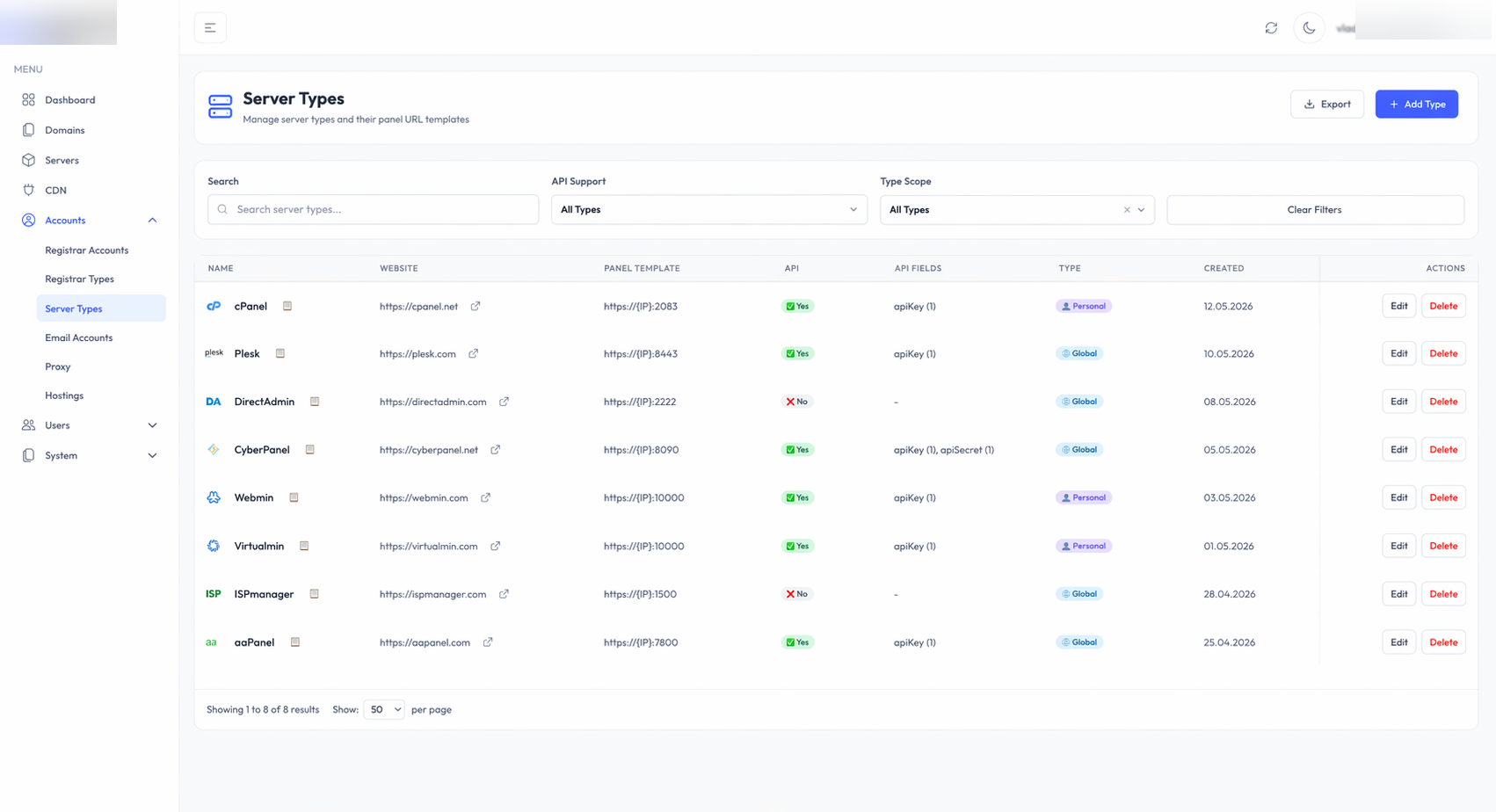1496x812 pixels.
Task: Open ispmanager.com external link icon
Action: [504, 594]
